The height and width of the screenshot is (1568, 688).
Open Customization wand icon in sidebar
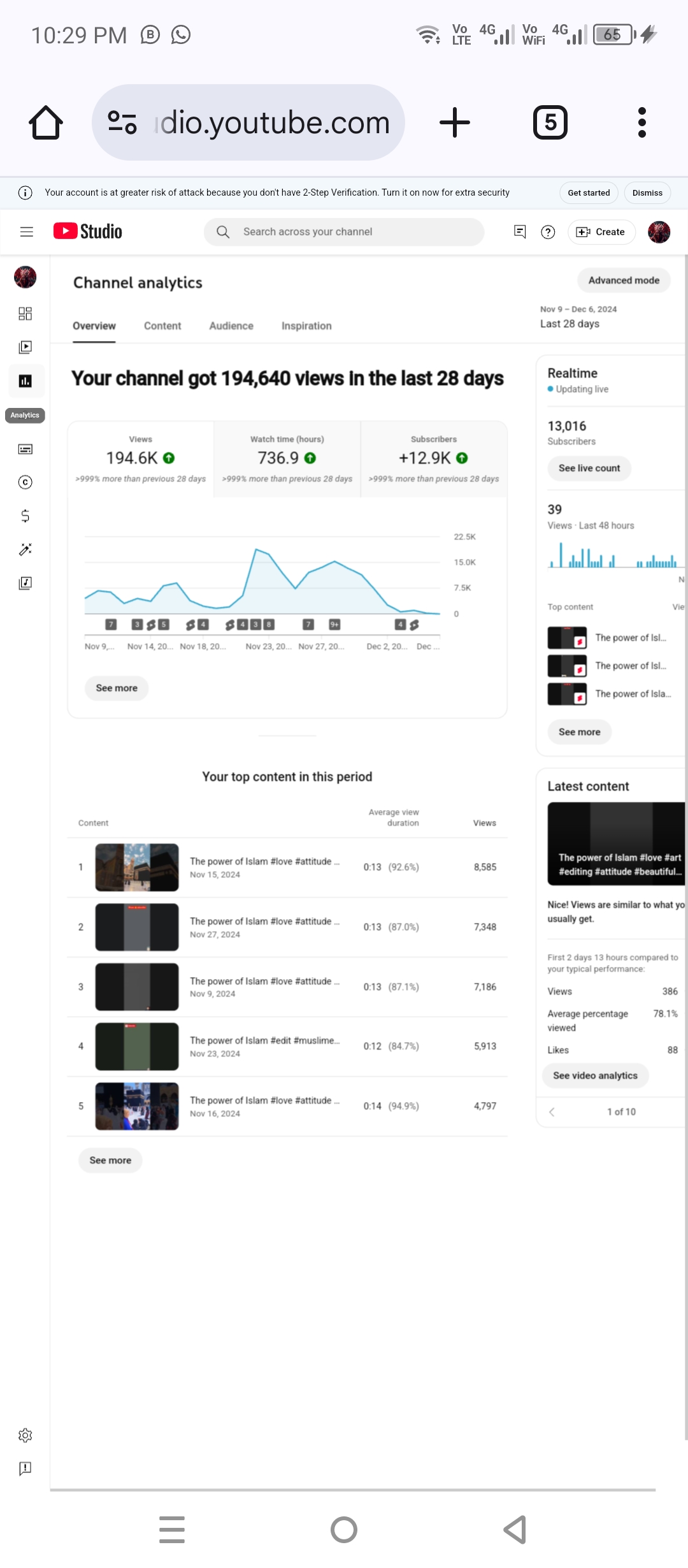pyautogui.click(x=25, y=549)
